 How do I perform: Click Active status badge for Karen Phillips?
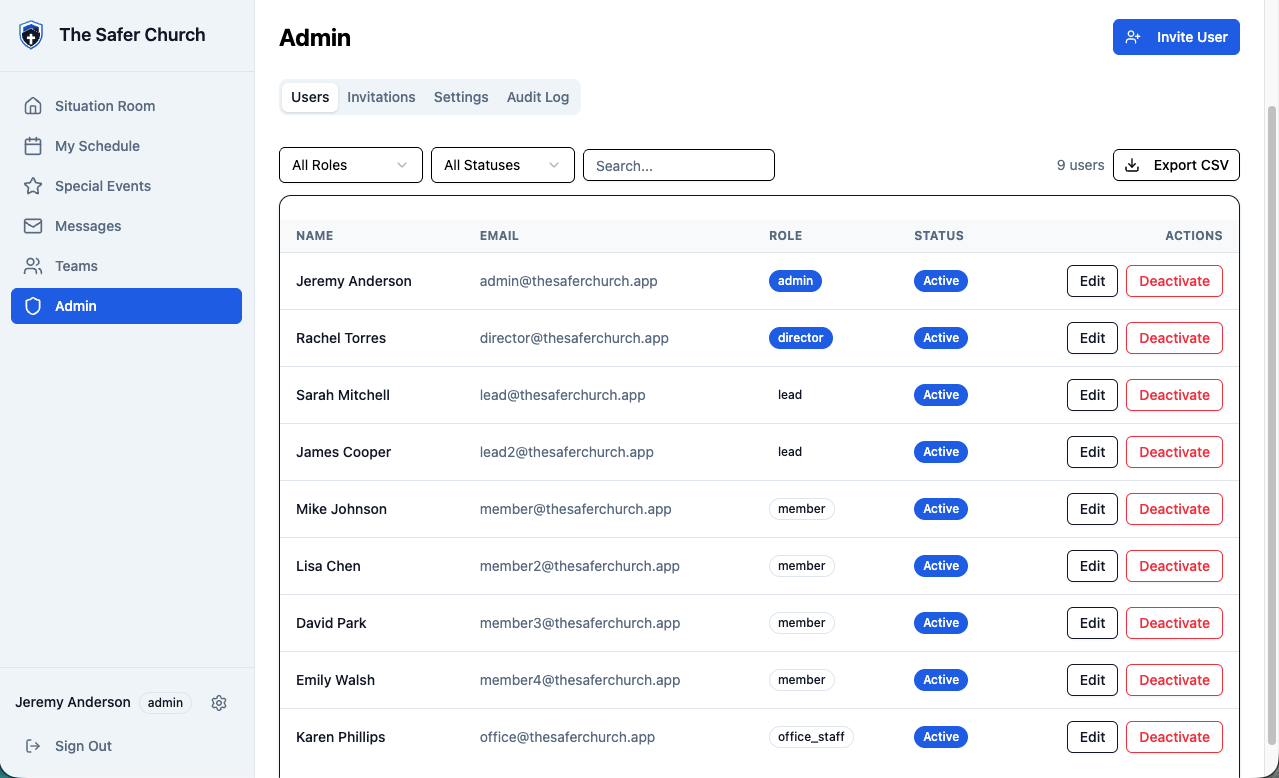point(941,737)
